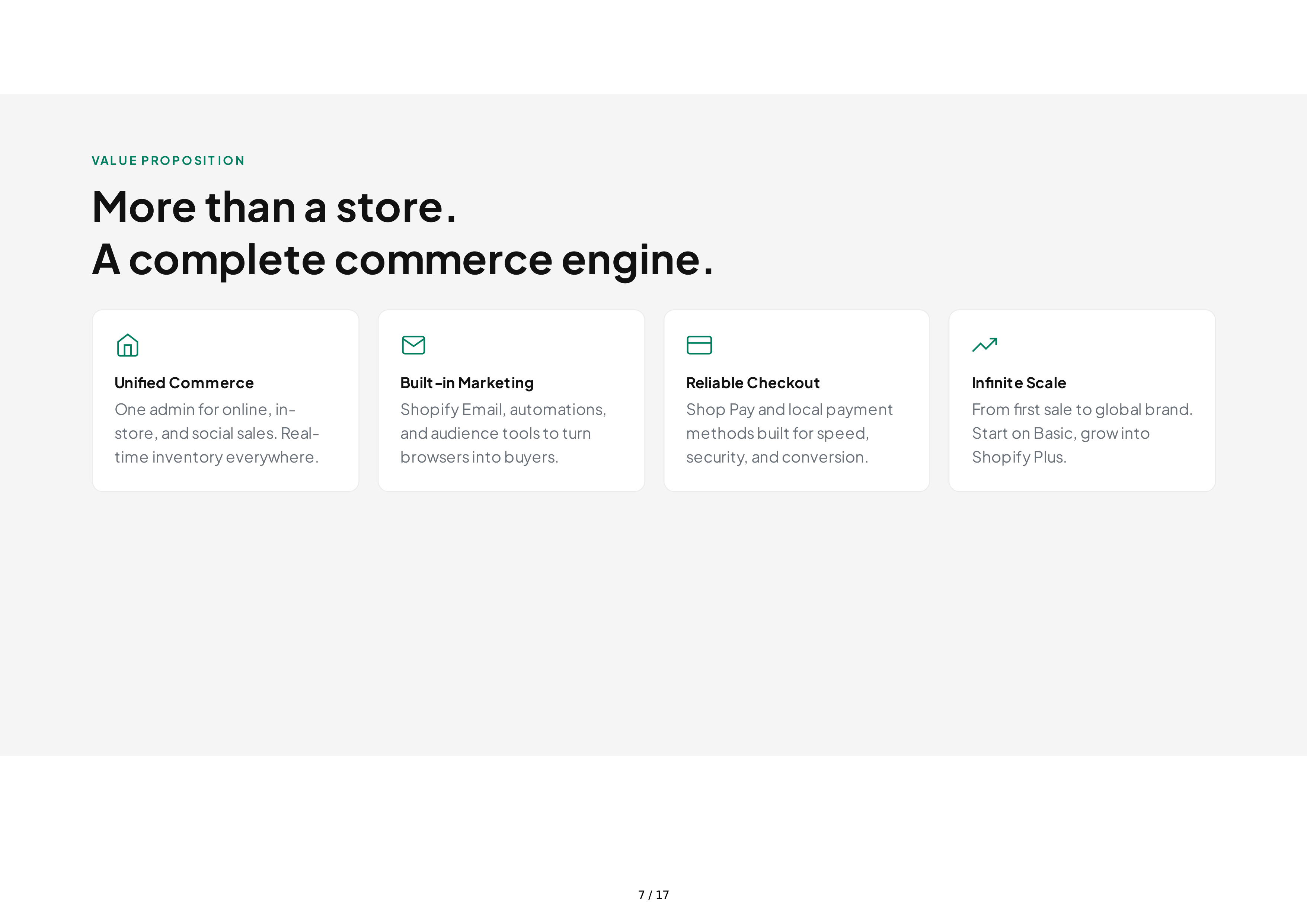Image resolution: width=1307 pixels, height=924 pixels.
Task: Click the 'Shopify Email, automations' description
Action: coord(503,433)
